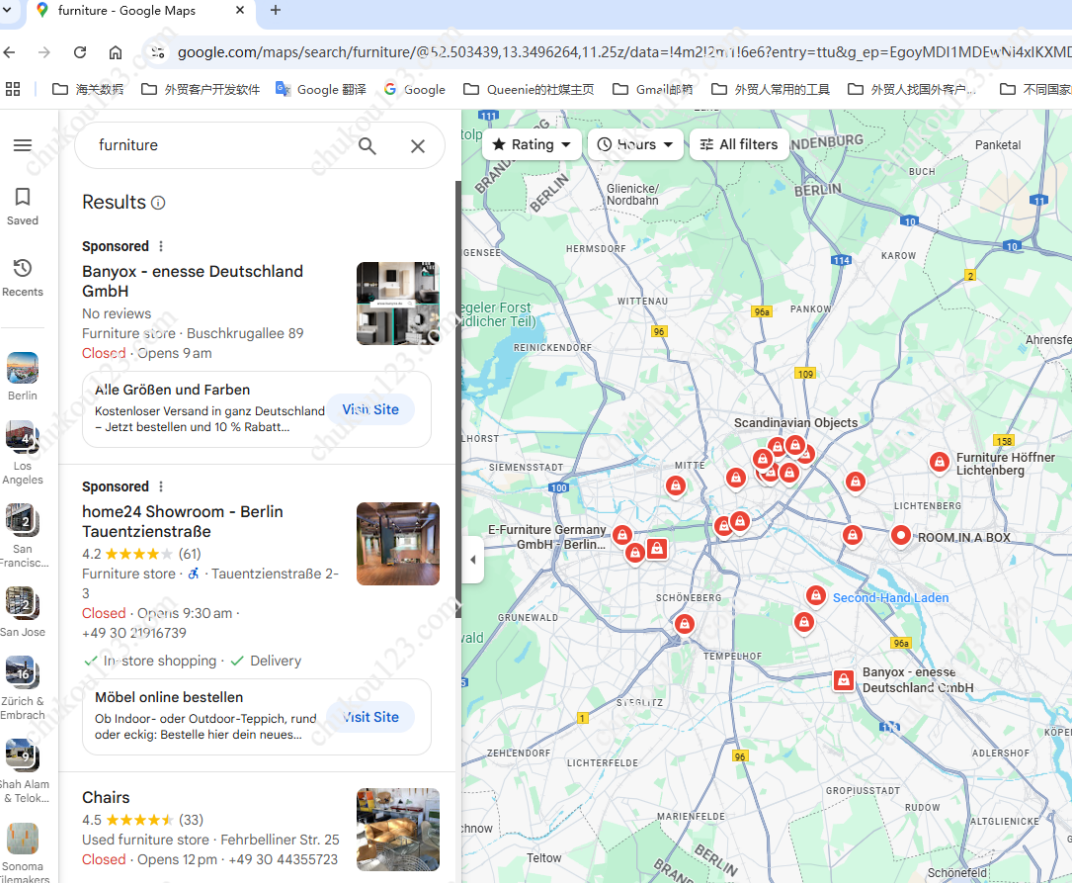
Task: View site information in the address bar
Action: (158, 53)
